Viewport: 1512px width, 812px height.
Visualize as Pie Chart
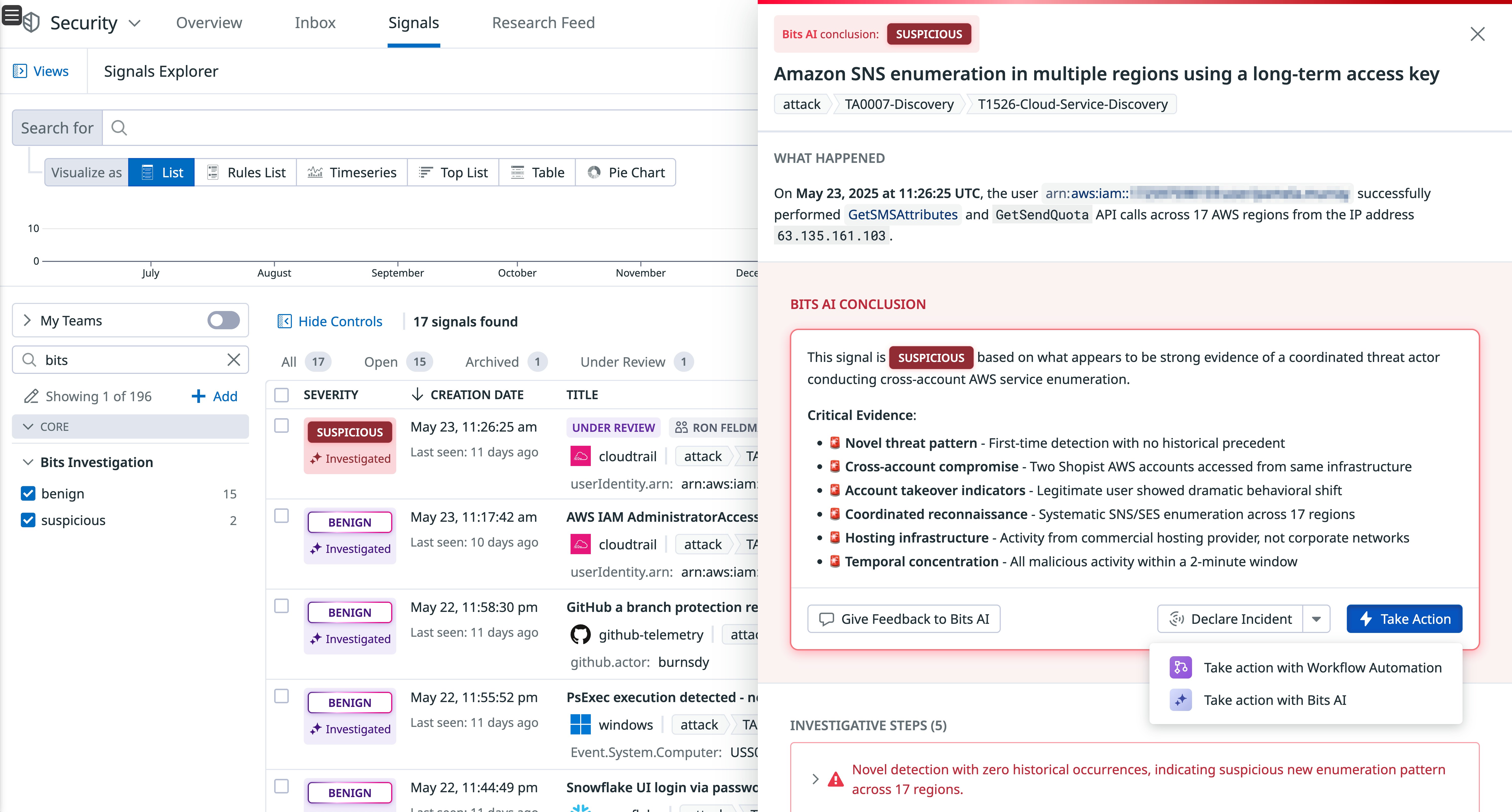[x=626, y=172]
